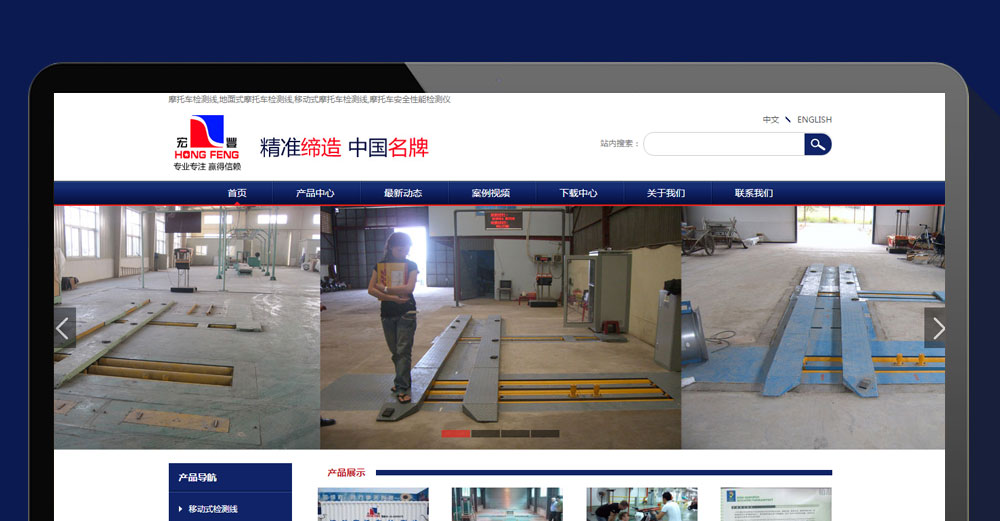
Task: Open the 关于我们 menu item
Action: [x=666, y=193]
